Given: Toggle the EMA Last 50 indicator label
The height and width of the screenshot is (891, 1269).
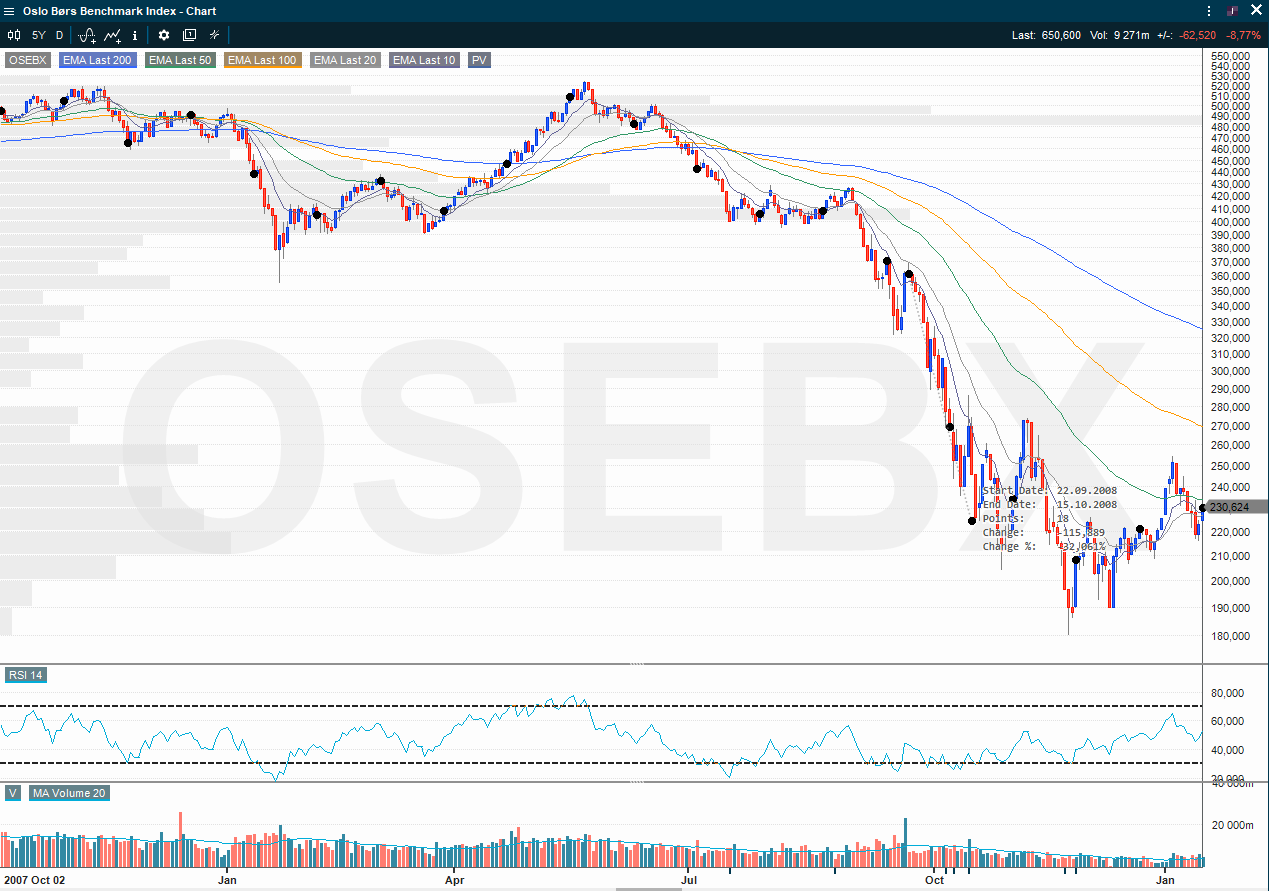Looking at the screenshot, I should pos(180,60).
